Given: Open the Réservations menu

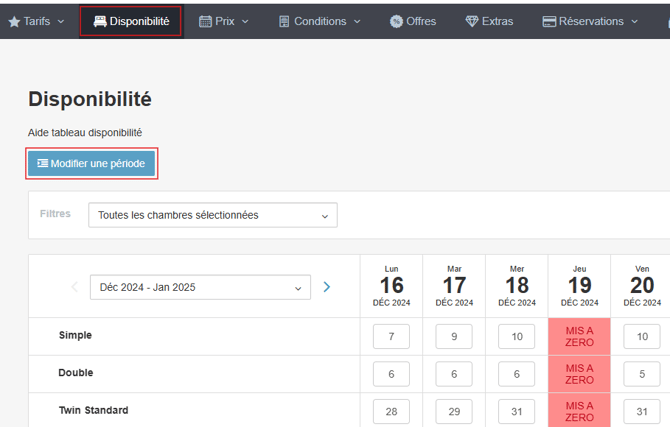Looking at the screenshot, I should 591,21.
